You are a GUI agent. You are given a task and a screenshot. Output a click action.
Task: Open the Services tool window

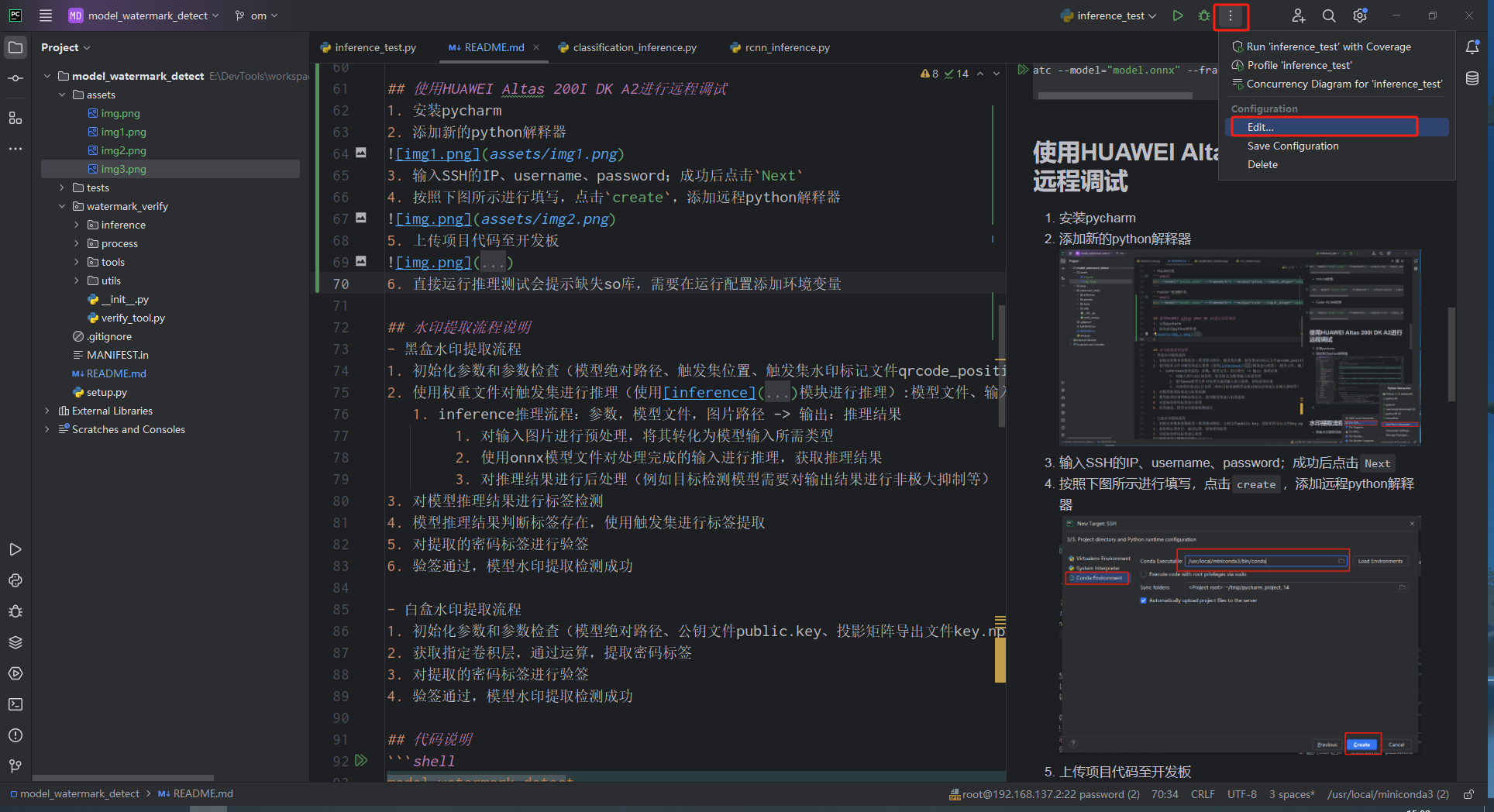(x=15, y=673)
